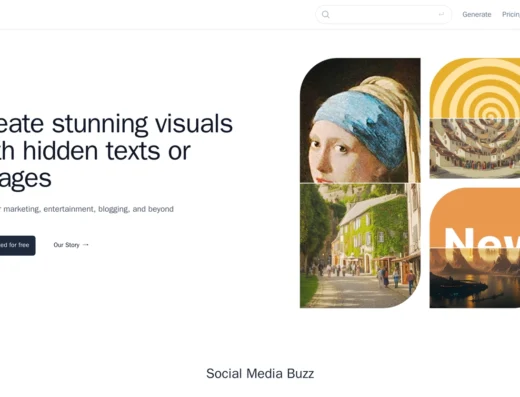Select the girl with blue headband image
Screen dimensions: 520x397
coord(360,120)
